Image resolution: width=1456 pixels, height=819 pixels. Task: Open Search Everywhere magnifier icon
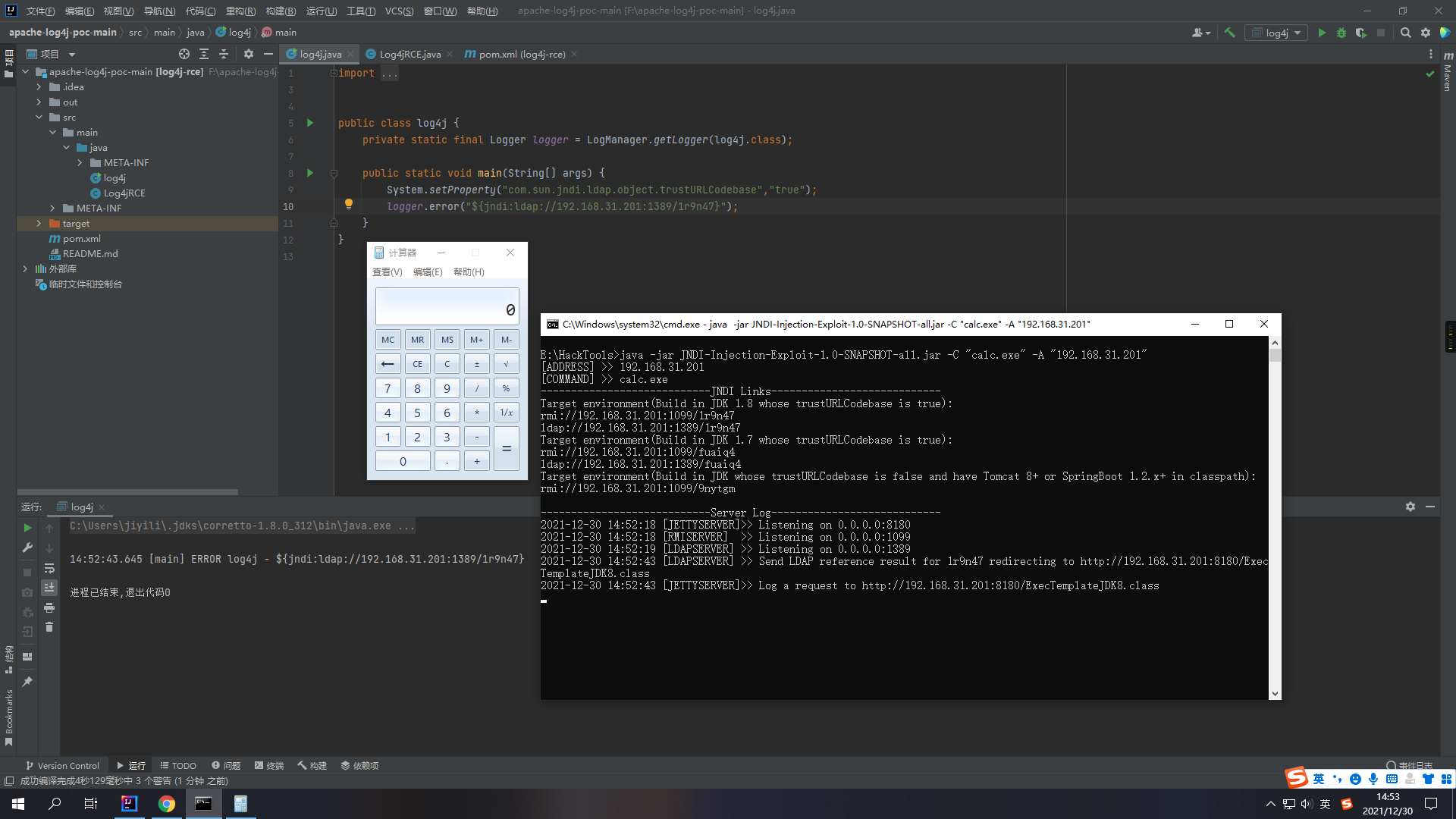(1405, 33)
